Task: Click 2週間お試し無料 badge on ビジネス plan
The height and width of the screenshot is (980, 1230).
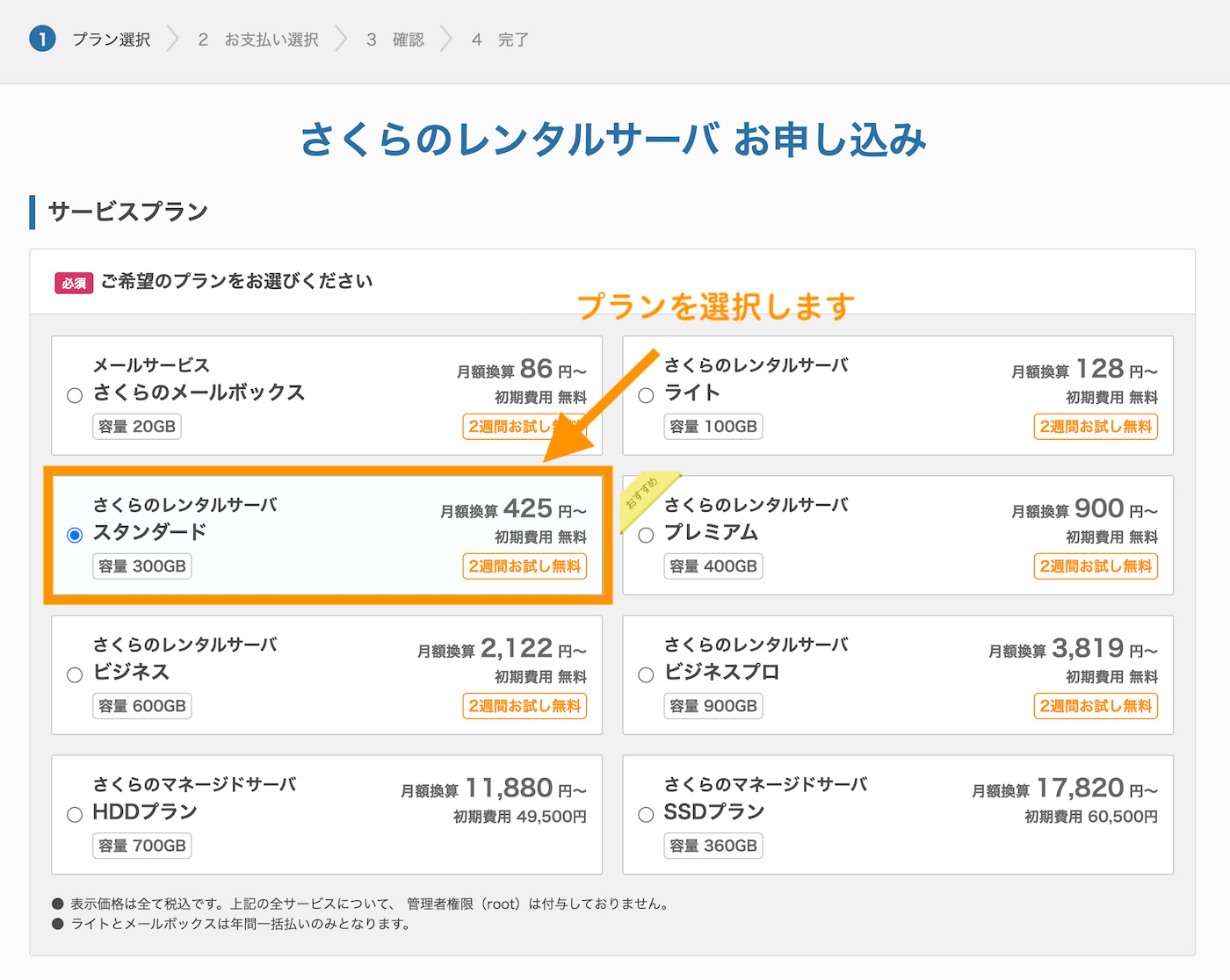Action: (x=525, y=706)
